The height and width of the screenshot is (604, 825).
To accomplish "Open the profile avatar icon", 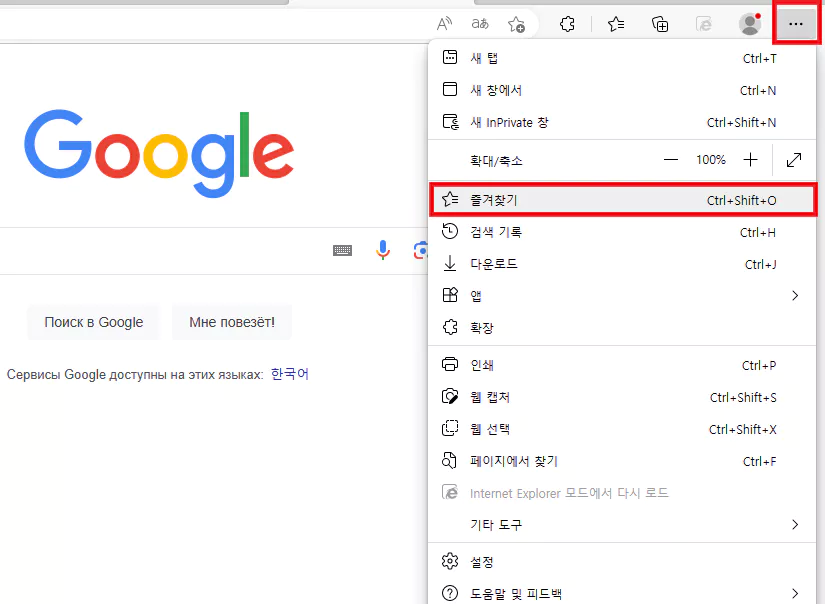I will tap(750, 23).
